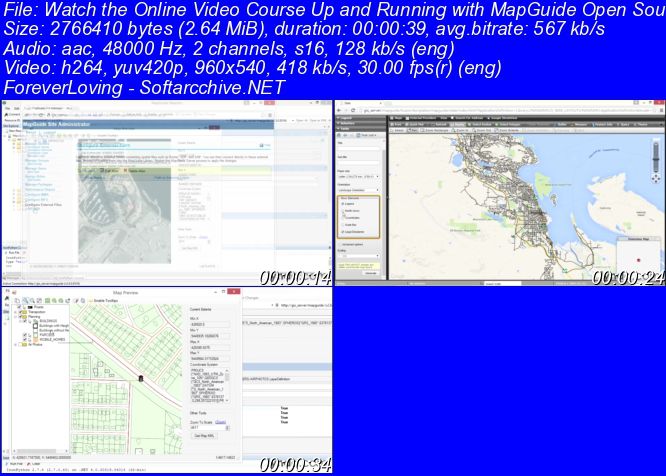Click Refresh in the viewer toolbar
This screenshot has height=476, width=666.
[440, 124]
